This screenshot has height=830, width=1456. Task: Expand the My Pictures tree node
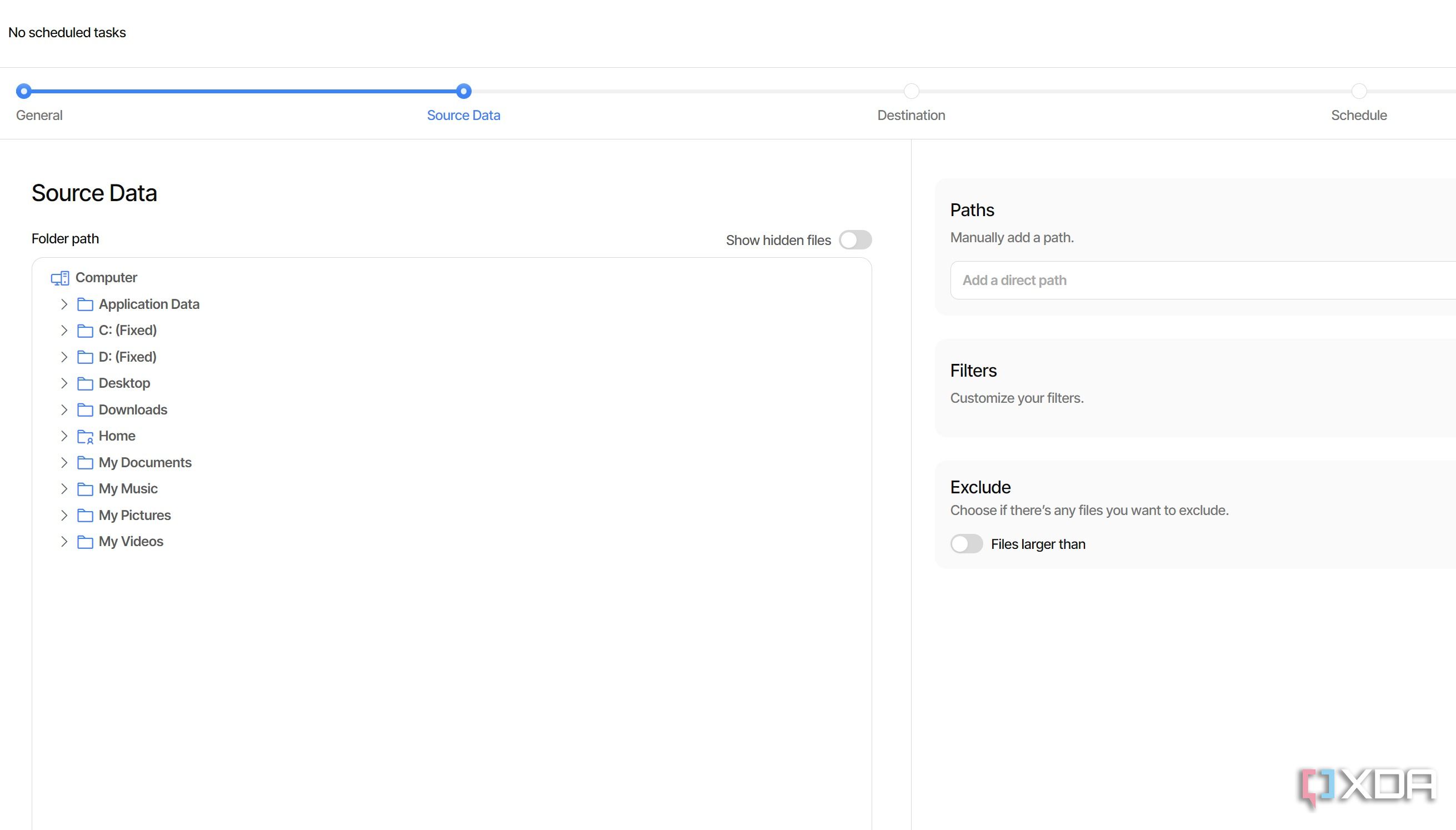pyautogui.click(x=64, y=516)
